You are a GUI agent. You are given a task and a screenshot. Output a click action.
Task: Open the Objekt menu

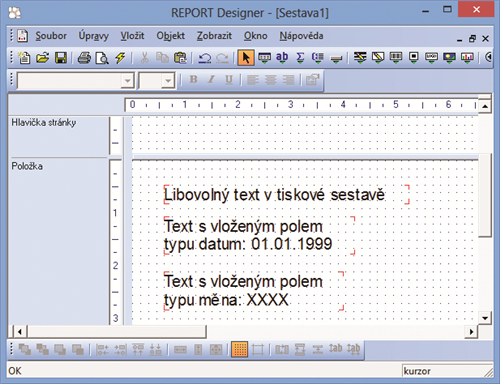(x=171, y=36)
